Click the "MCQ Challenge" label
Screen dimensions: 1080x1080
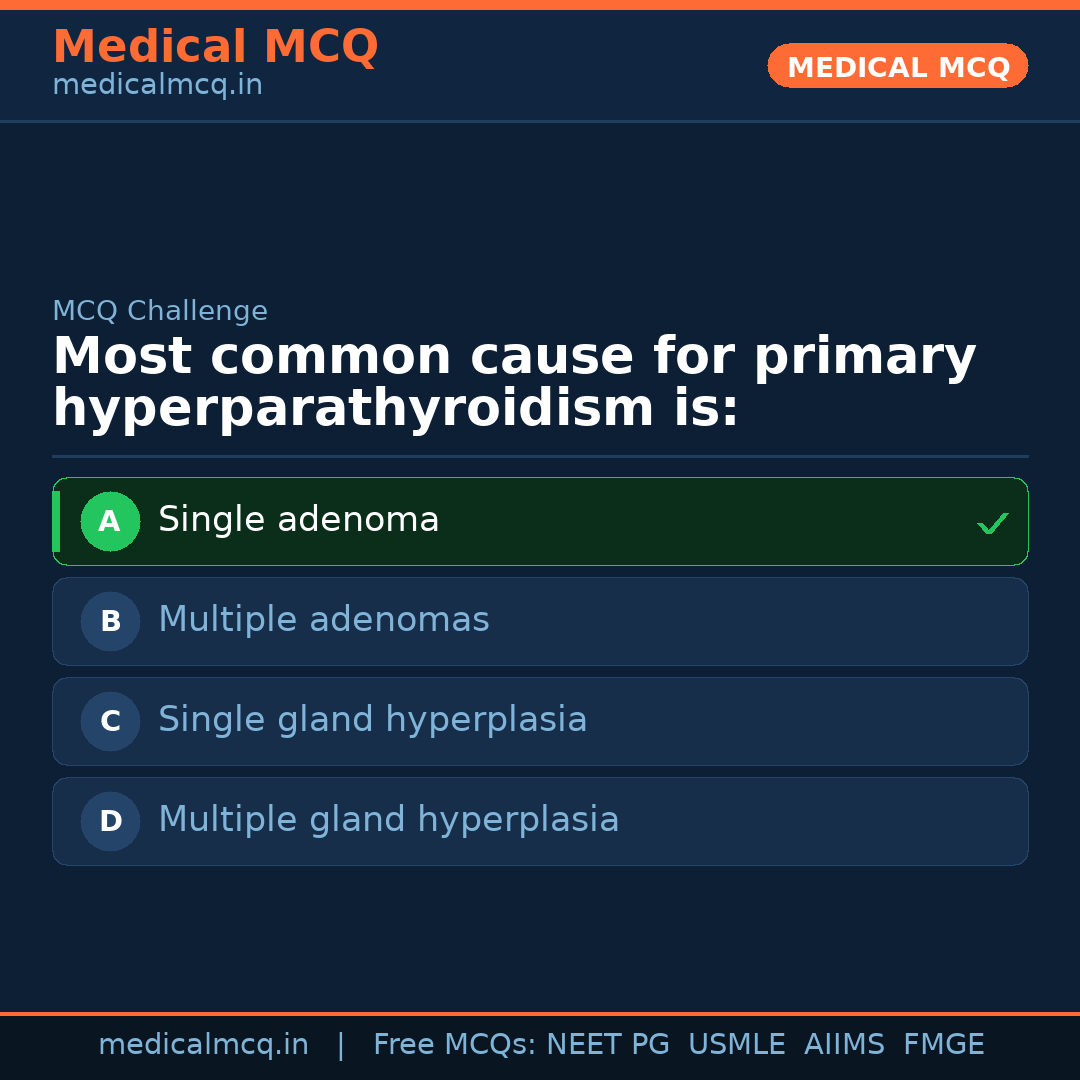click(160, 311)
